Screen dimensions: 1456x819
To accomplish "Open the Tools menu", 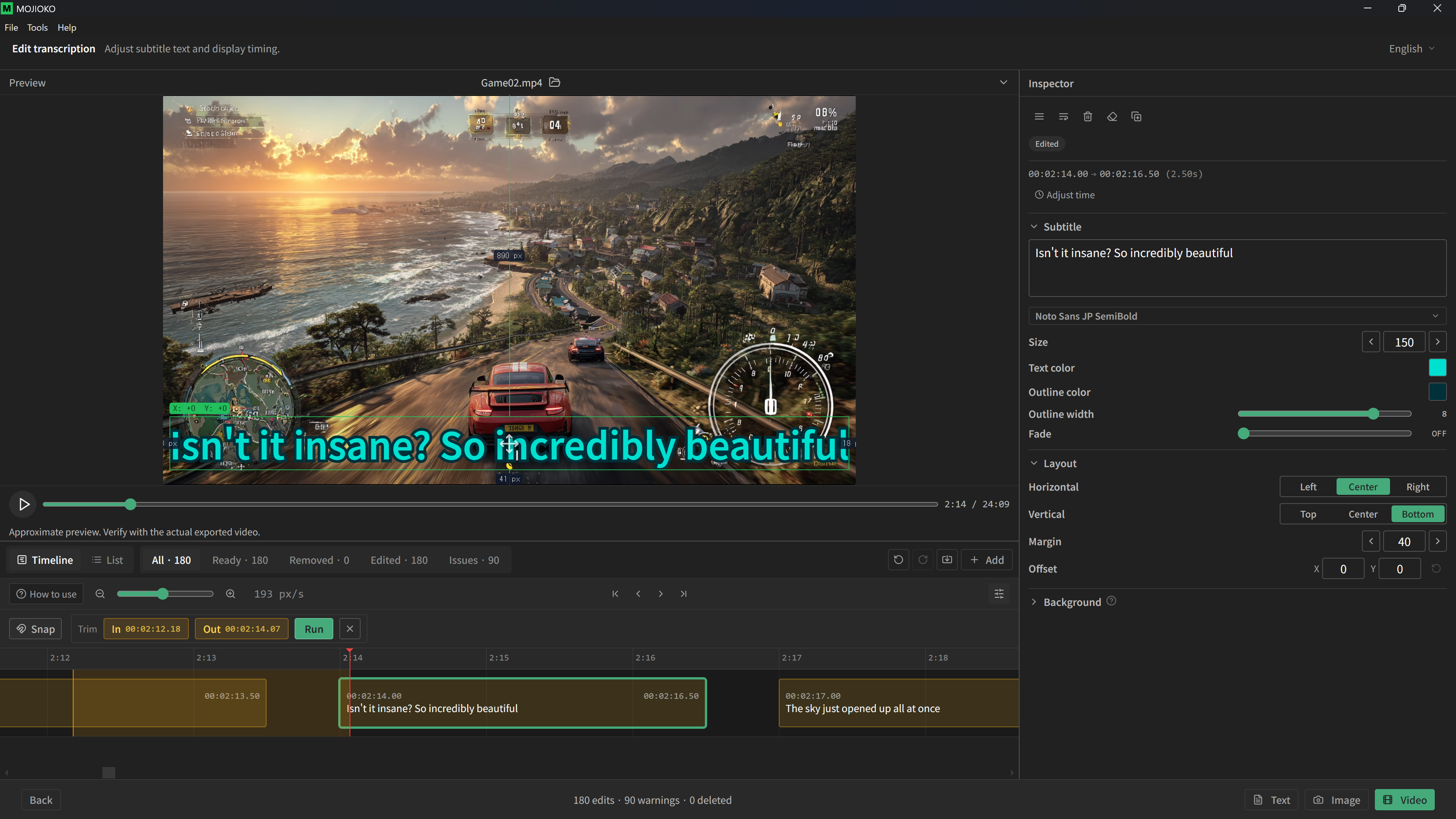I will click(x=37, y=27).
